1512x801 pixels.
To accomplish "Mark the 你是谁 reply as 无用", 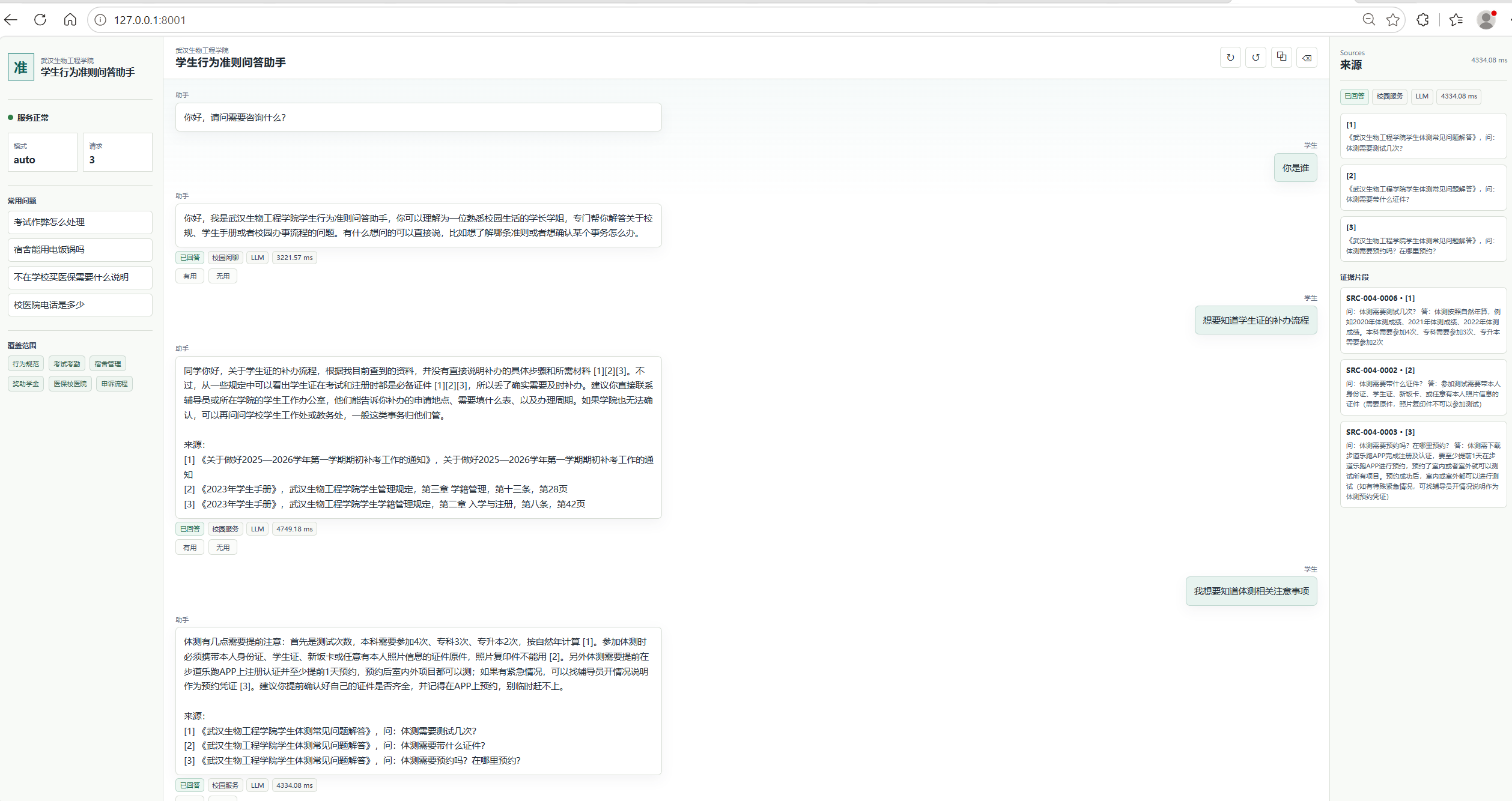I will (x=223, y=276).
